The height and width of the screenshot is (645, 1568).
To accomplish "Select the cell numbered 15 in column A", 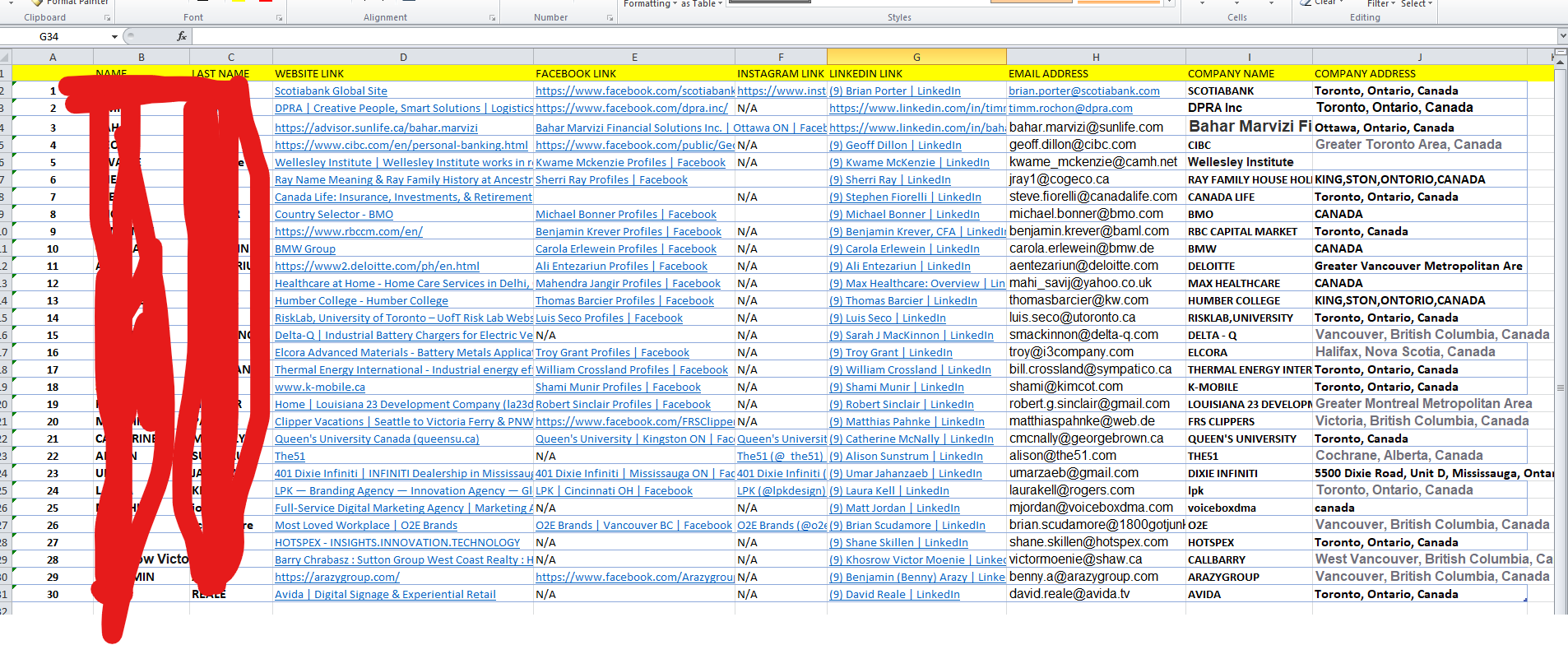I will click(x=53, y=336).
